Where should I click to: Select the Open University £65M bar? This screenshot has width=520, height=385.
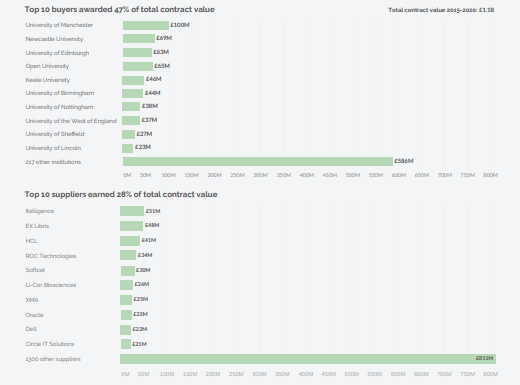click(138, 66)
